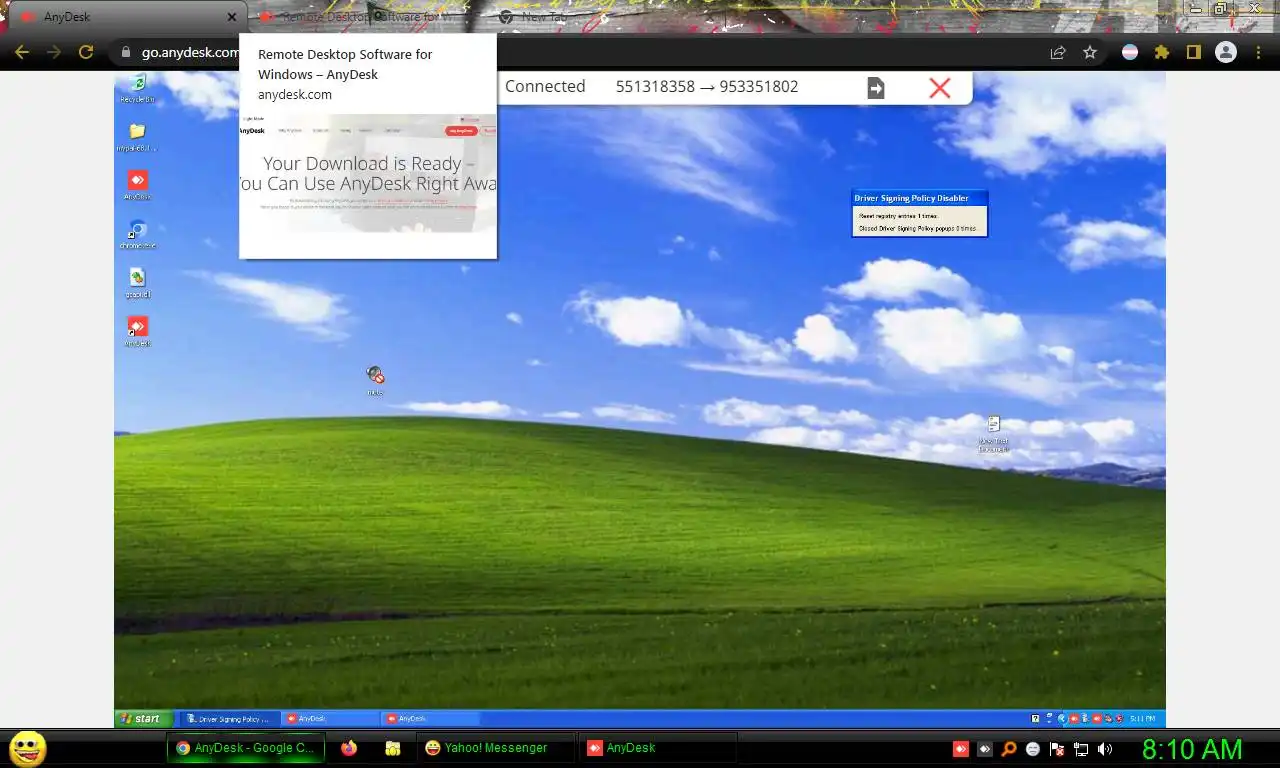This screenshot has height=768, width=1280.
Task: Click the question-mark icon in XP system tray
Action: (x=1036, y=718)
